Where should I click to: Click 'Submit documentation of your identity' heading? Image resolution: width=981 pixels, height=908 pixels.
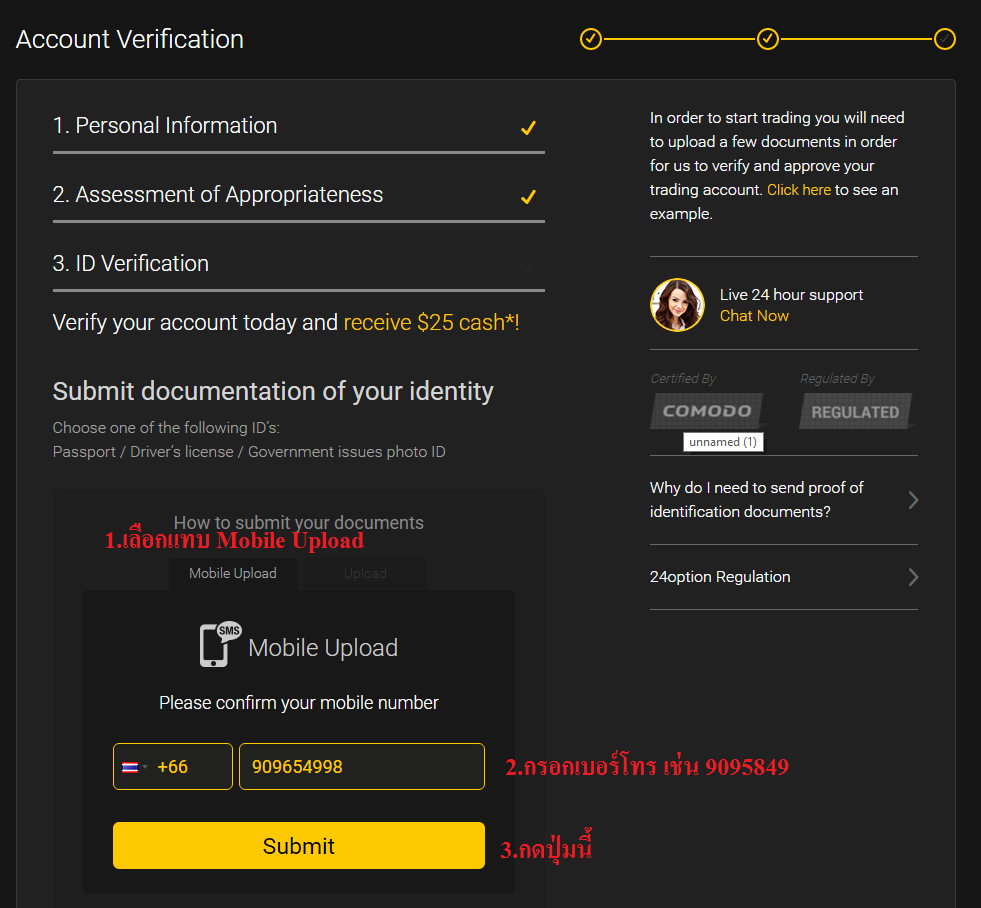point(273,391)
